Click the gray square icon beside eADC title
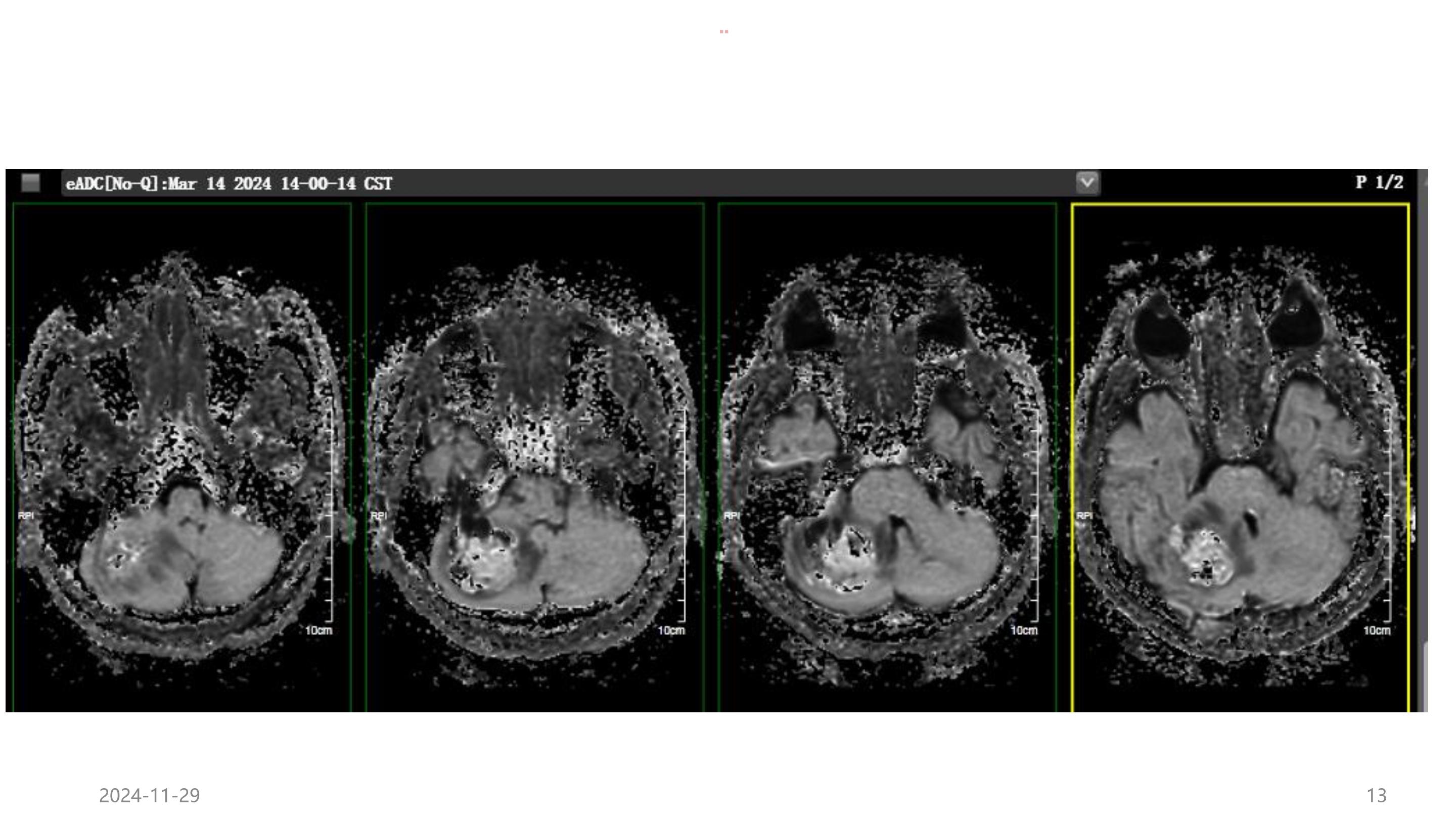Image resolution: width=1456 pixels, height=819 pixels. pyautogui.click(x=30, y=183)
